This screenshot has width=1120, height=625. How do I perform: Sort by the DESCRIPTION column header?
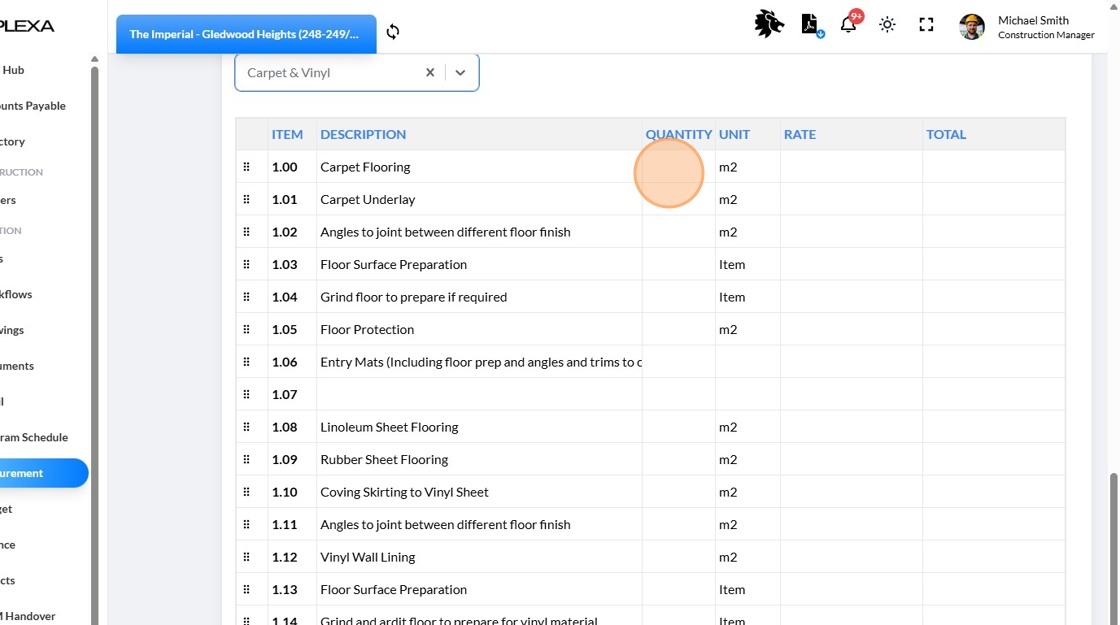tap(363, 134)
